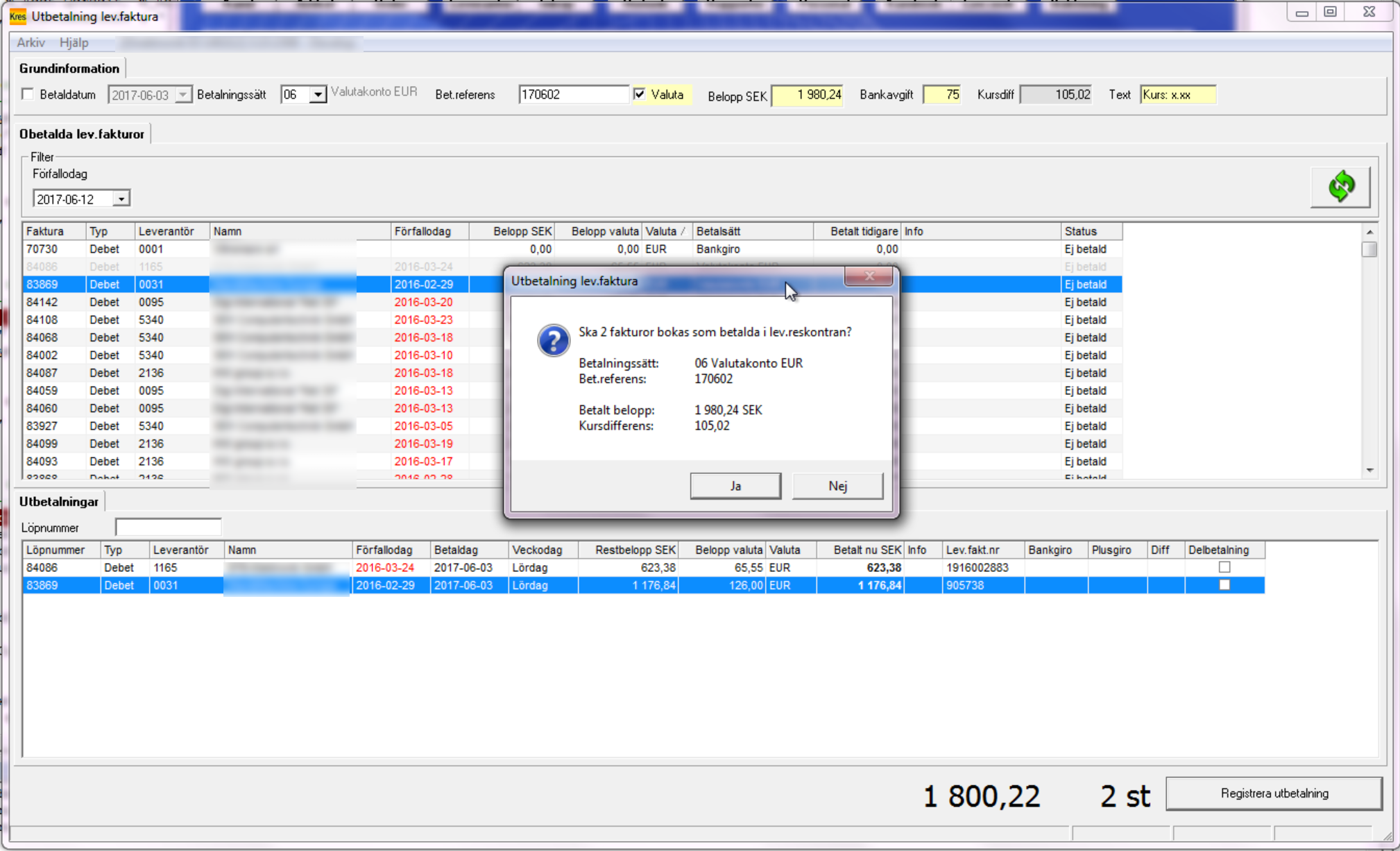
Task: Sort by the Leverantör column in invoice list
Action: [171, 231]
